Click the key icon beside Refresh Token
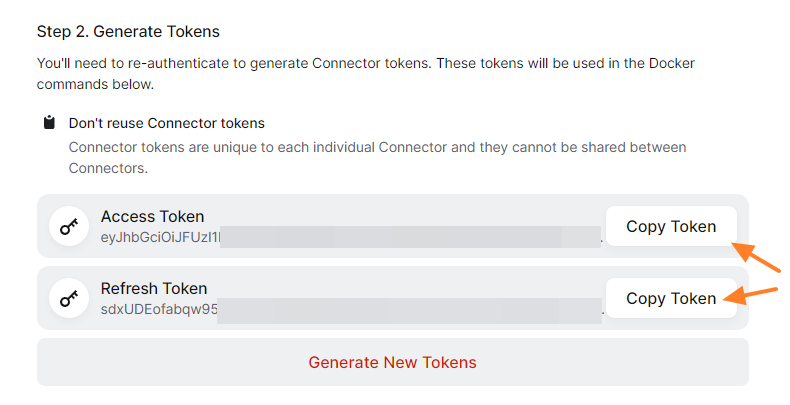790x405 pixels. pos(68,298)
